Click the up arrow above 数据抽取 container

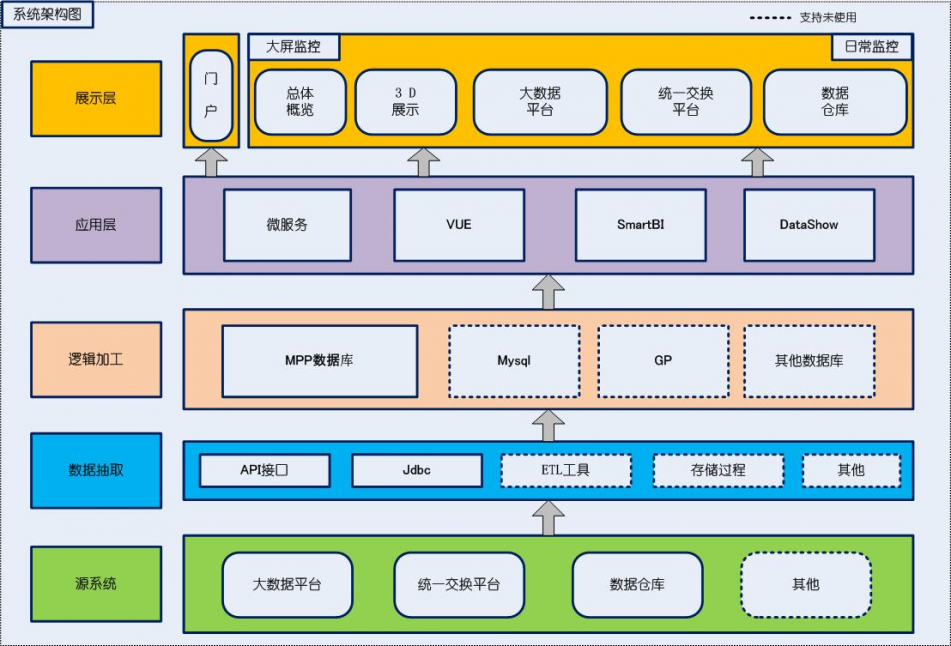click(548, 425)
